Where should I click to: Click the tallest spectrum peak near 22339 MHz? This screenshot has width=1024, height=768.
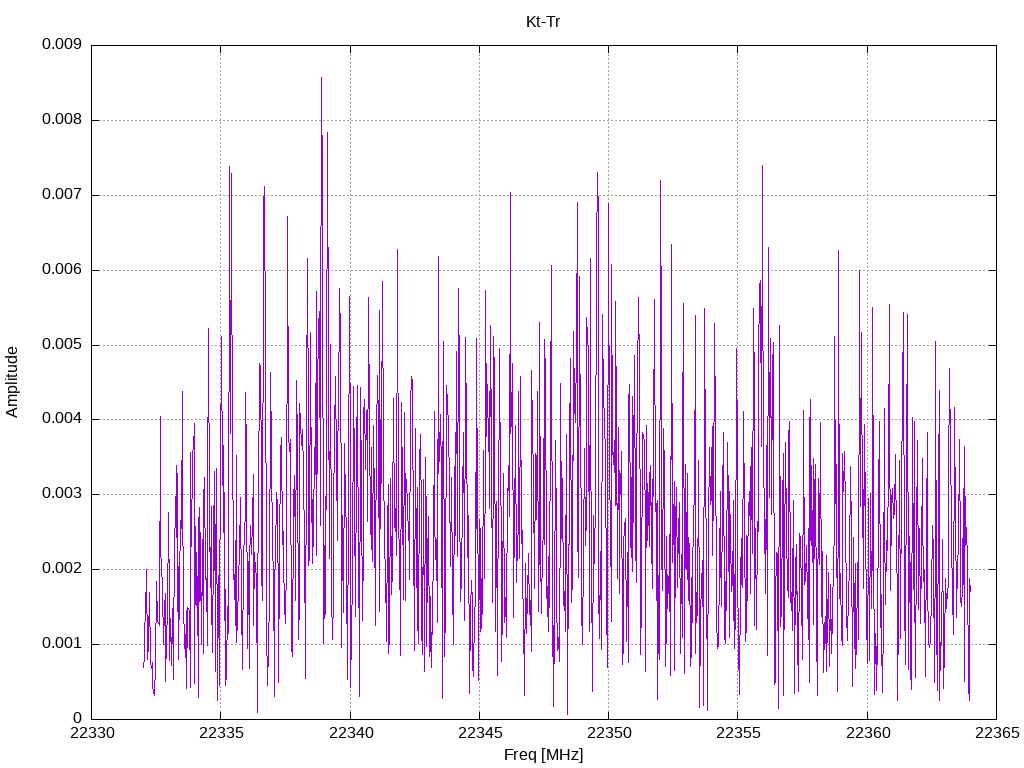321,79
